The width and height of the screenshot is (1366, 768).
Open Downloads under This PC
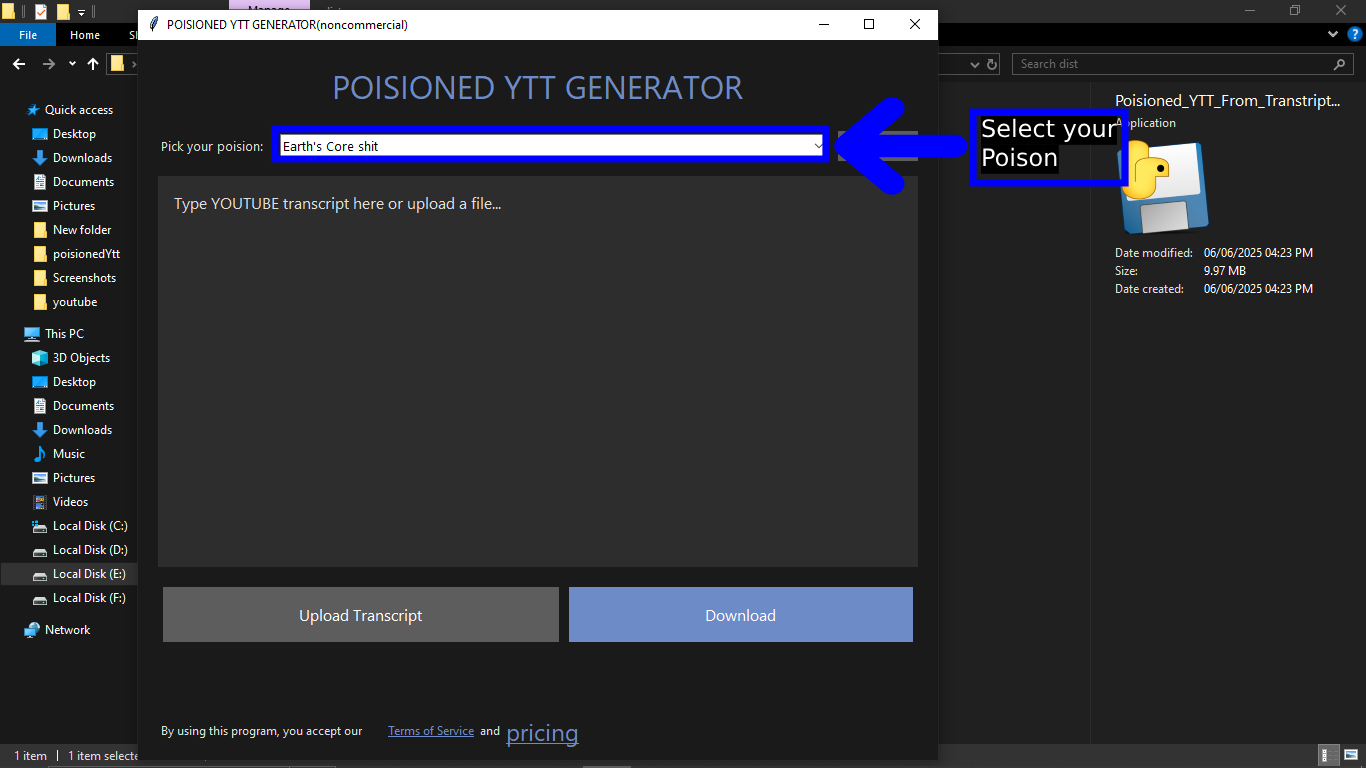82,430
